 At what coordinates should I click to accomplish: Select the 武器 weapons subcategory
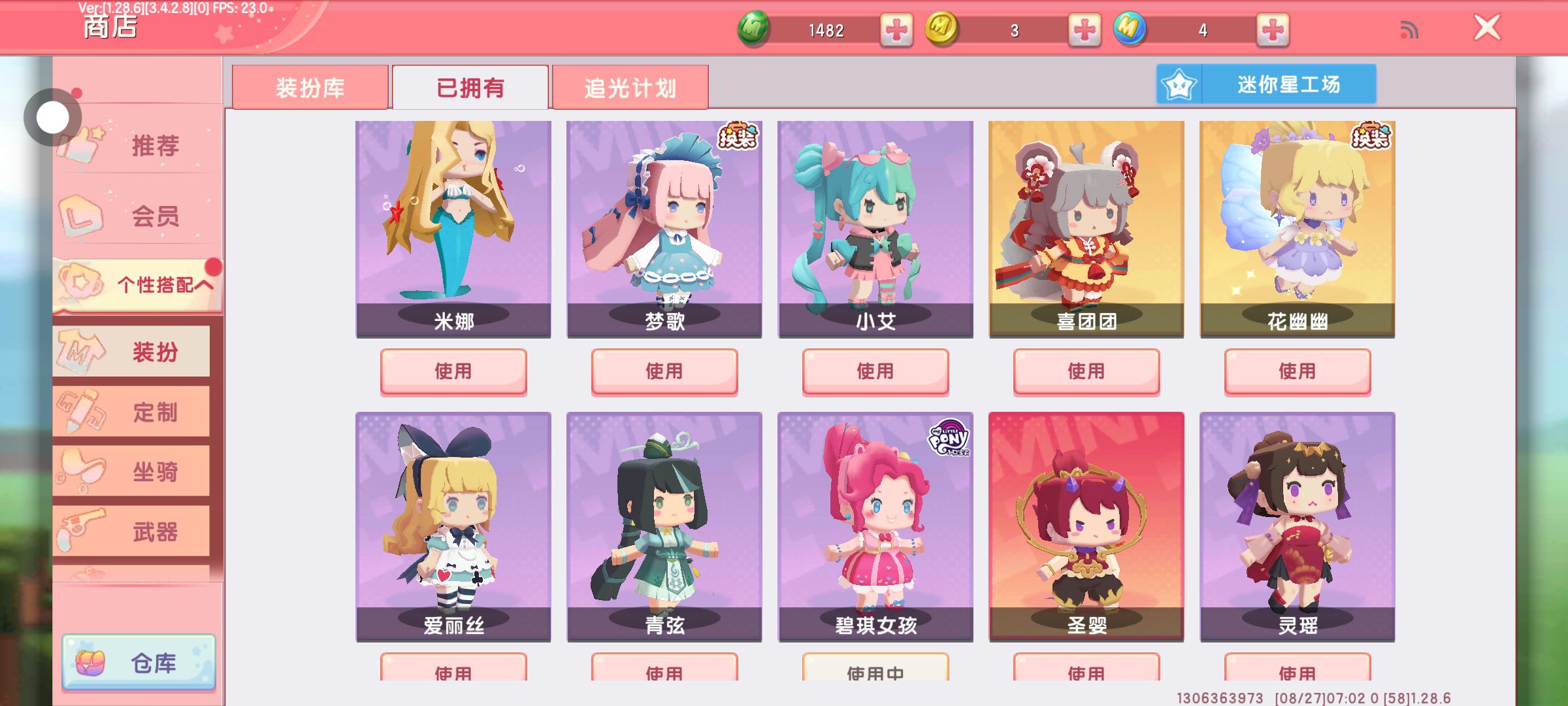[131, 531]
